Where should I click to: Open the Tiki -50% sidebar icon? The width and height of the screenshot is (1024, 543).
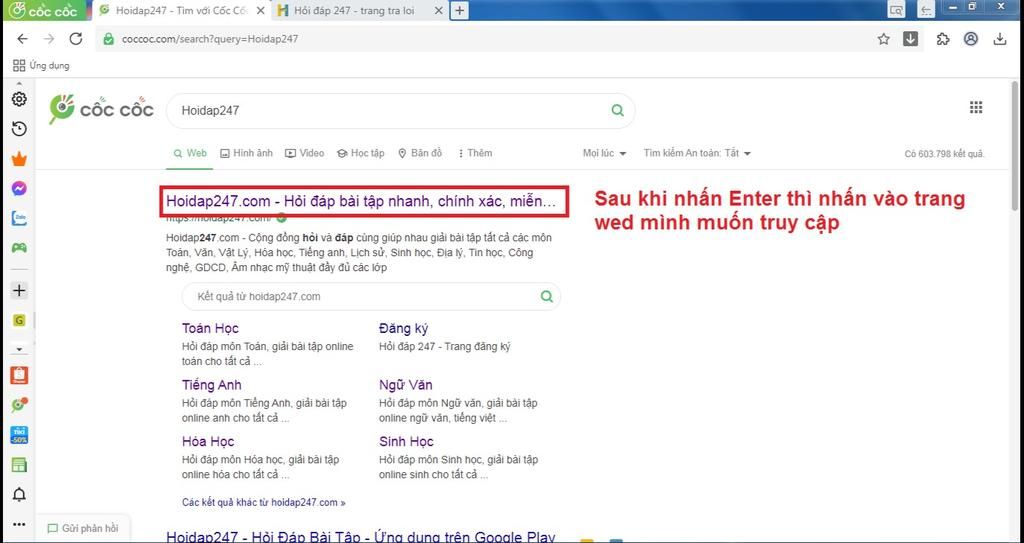click(20, 435)
